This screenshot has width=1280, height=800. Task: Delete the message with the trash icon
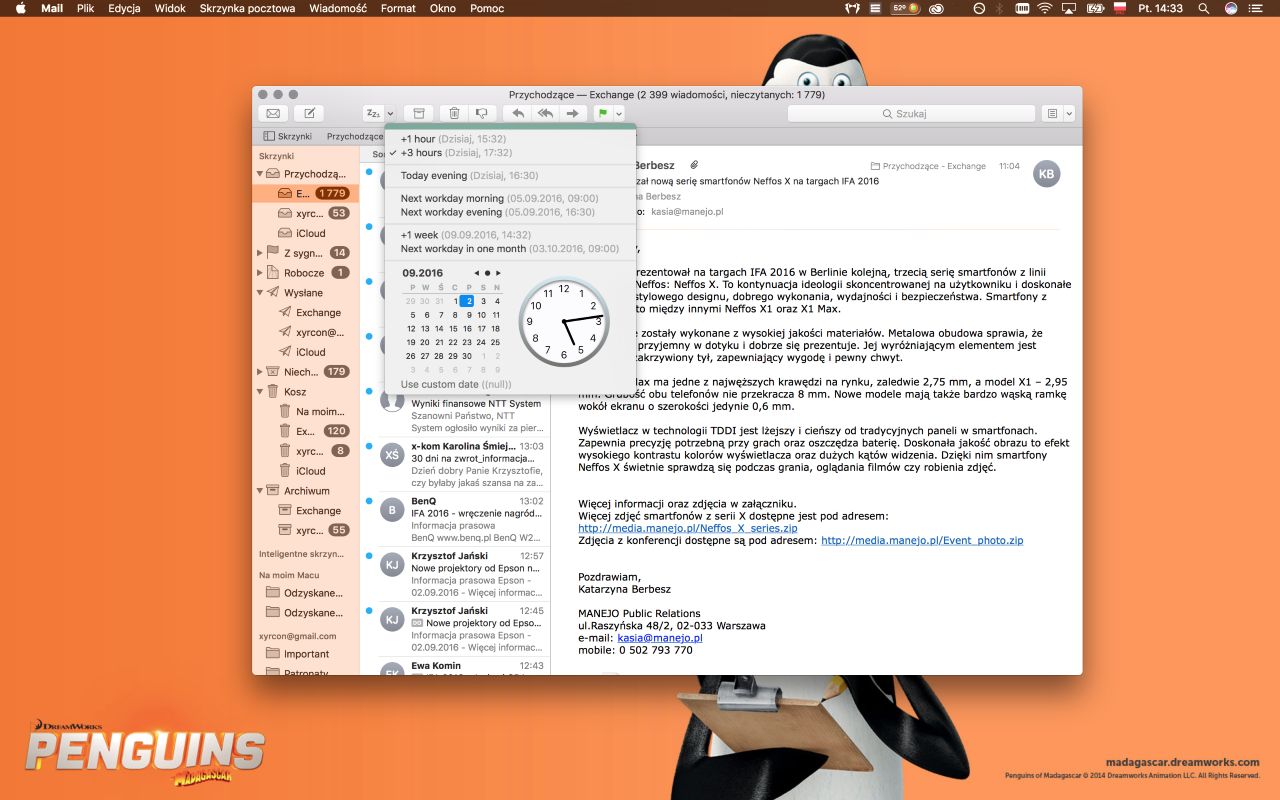pyautogui.click(x=454, y=114)
